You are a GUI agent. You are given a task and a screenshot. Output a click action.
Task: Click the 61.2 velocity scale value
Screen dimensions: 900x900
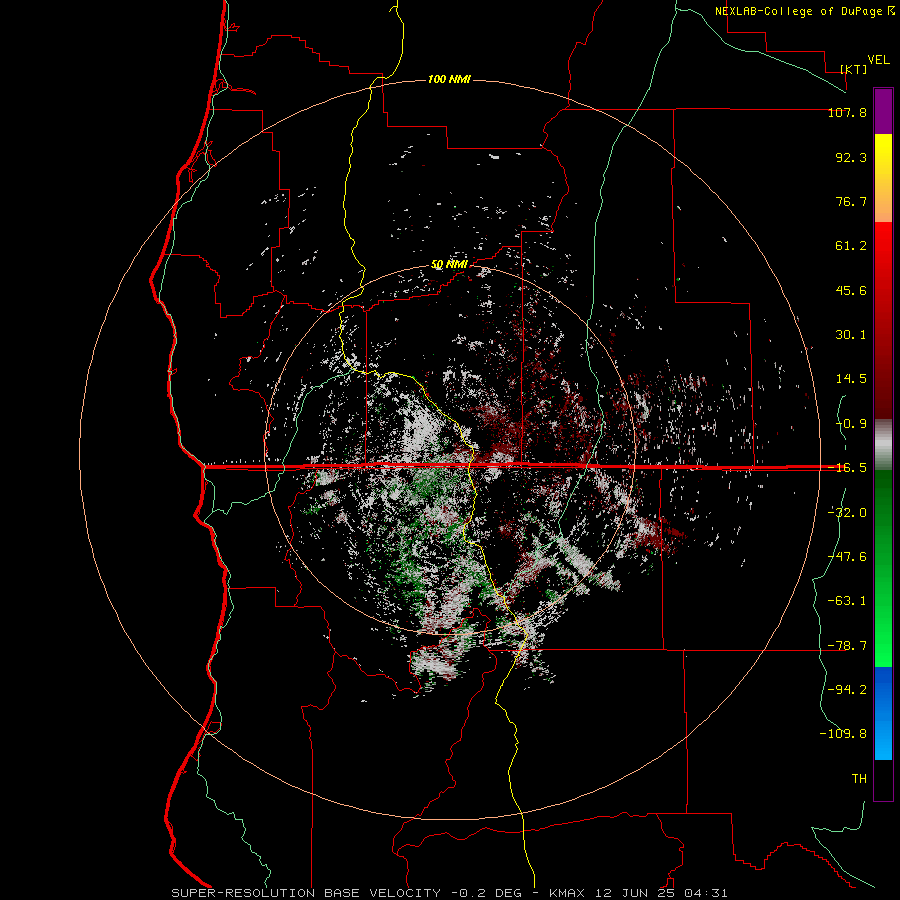click(851, 246)
